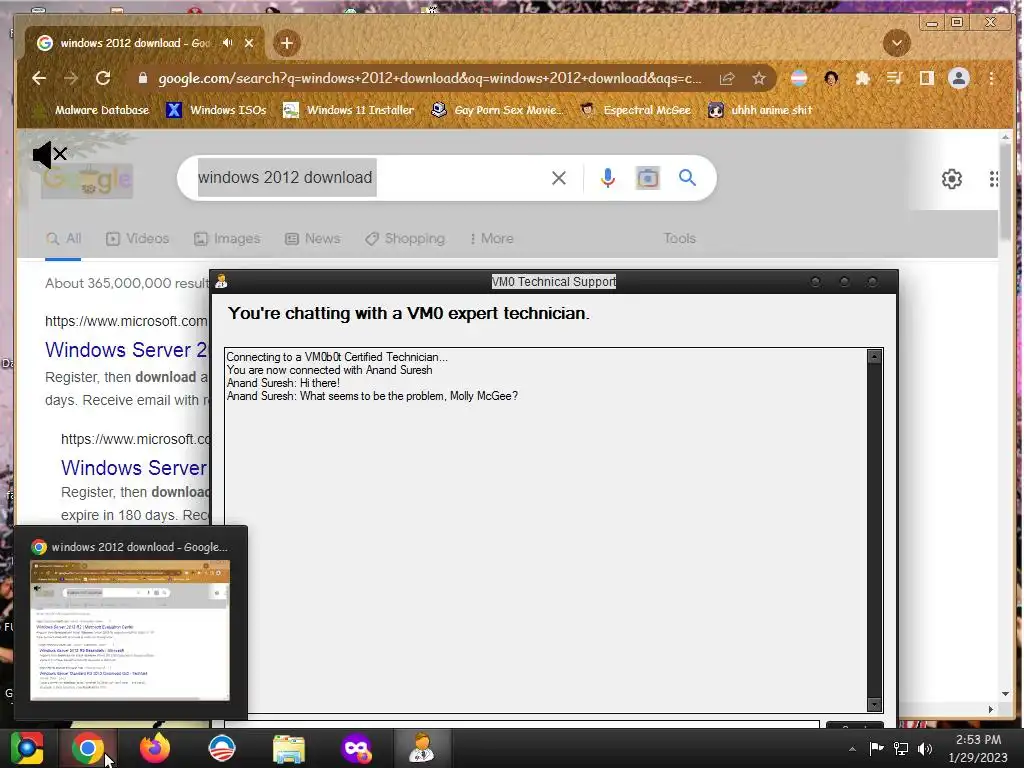
Task: Toggle the Chrome side panel
Action: coord(926,78)
